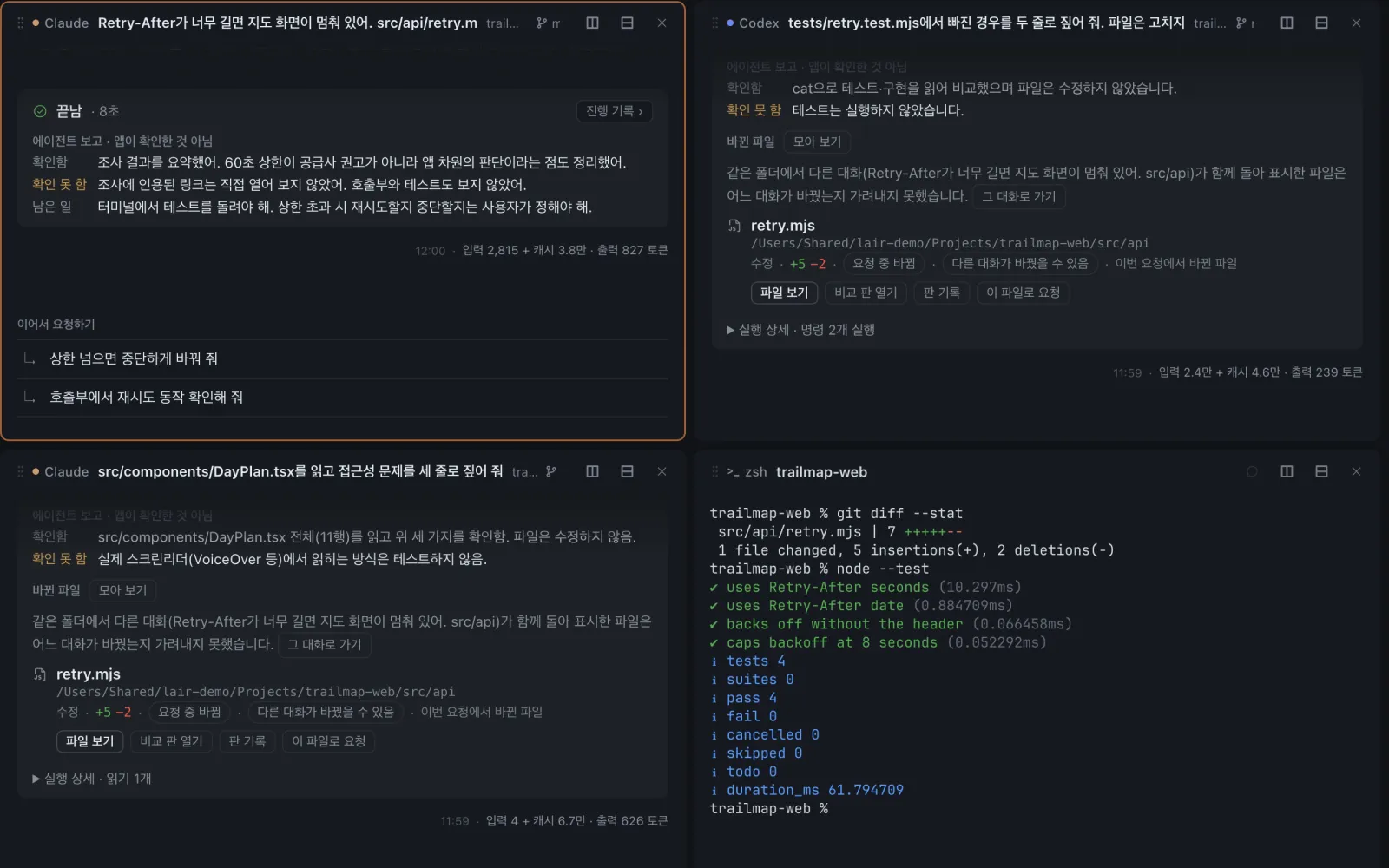
Task: Click branch icon in the Retry-After Claude pane header
Action: click(x=542, y=23)
